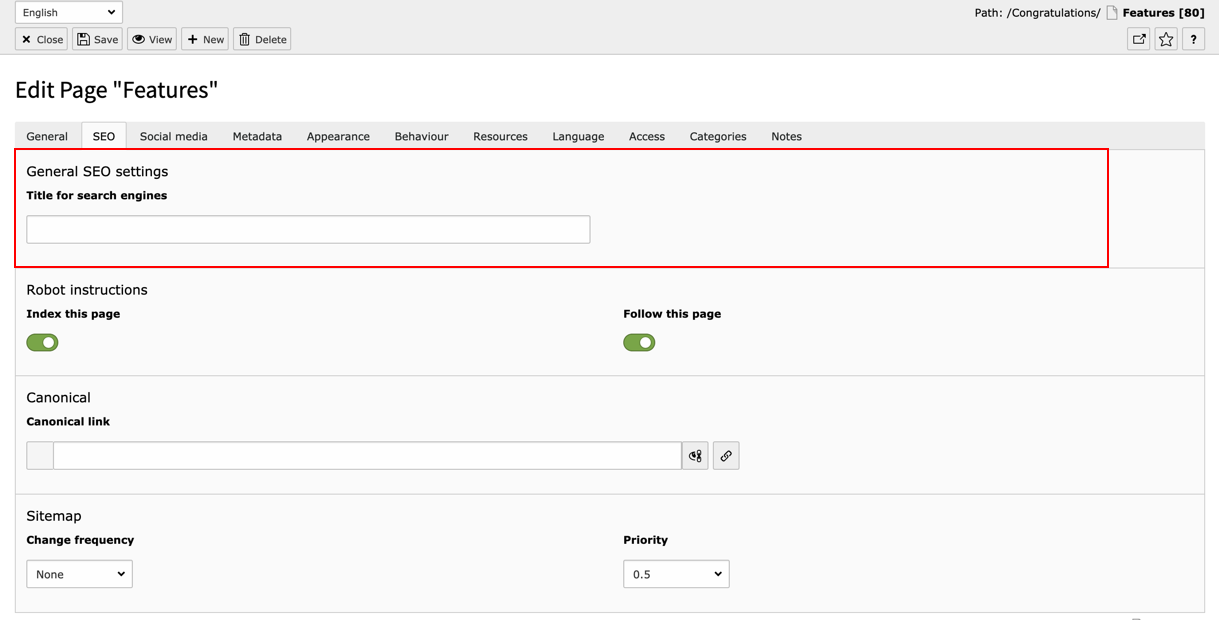The image size is (1219, 620).
Task: Save the page with Save button
Action: click(97, 39)
